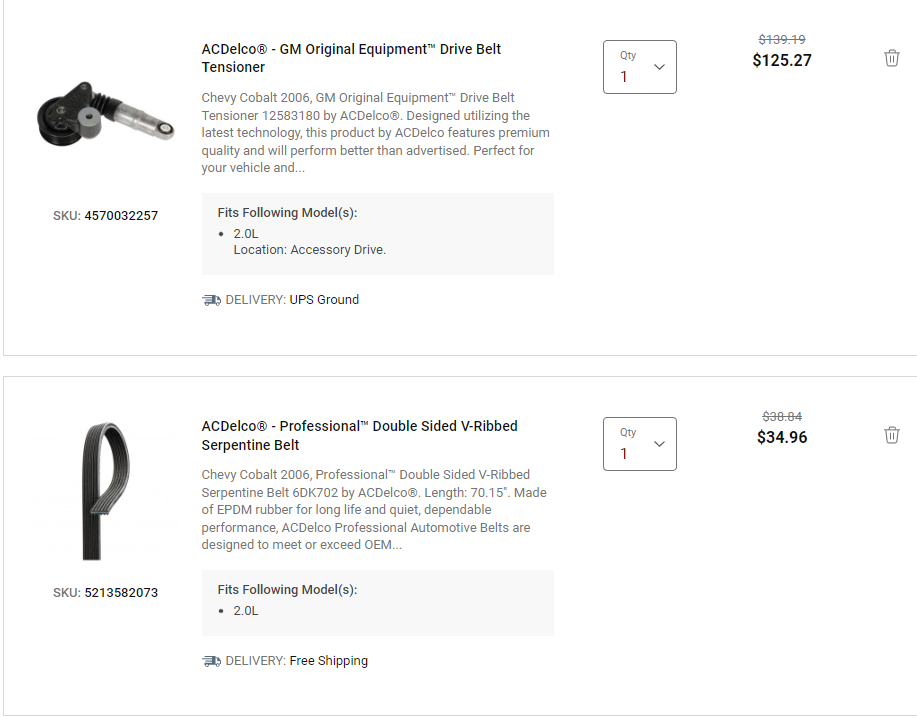Open quantity dropdown for Serpentine Belt
The height and width of the screenshot is (717, 917).
click(640, 444)
